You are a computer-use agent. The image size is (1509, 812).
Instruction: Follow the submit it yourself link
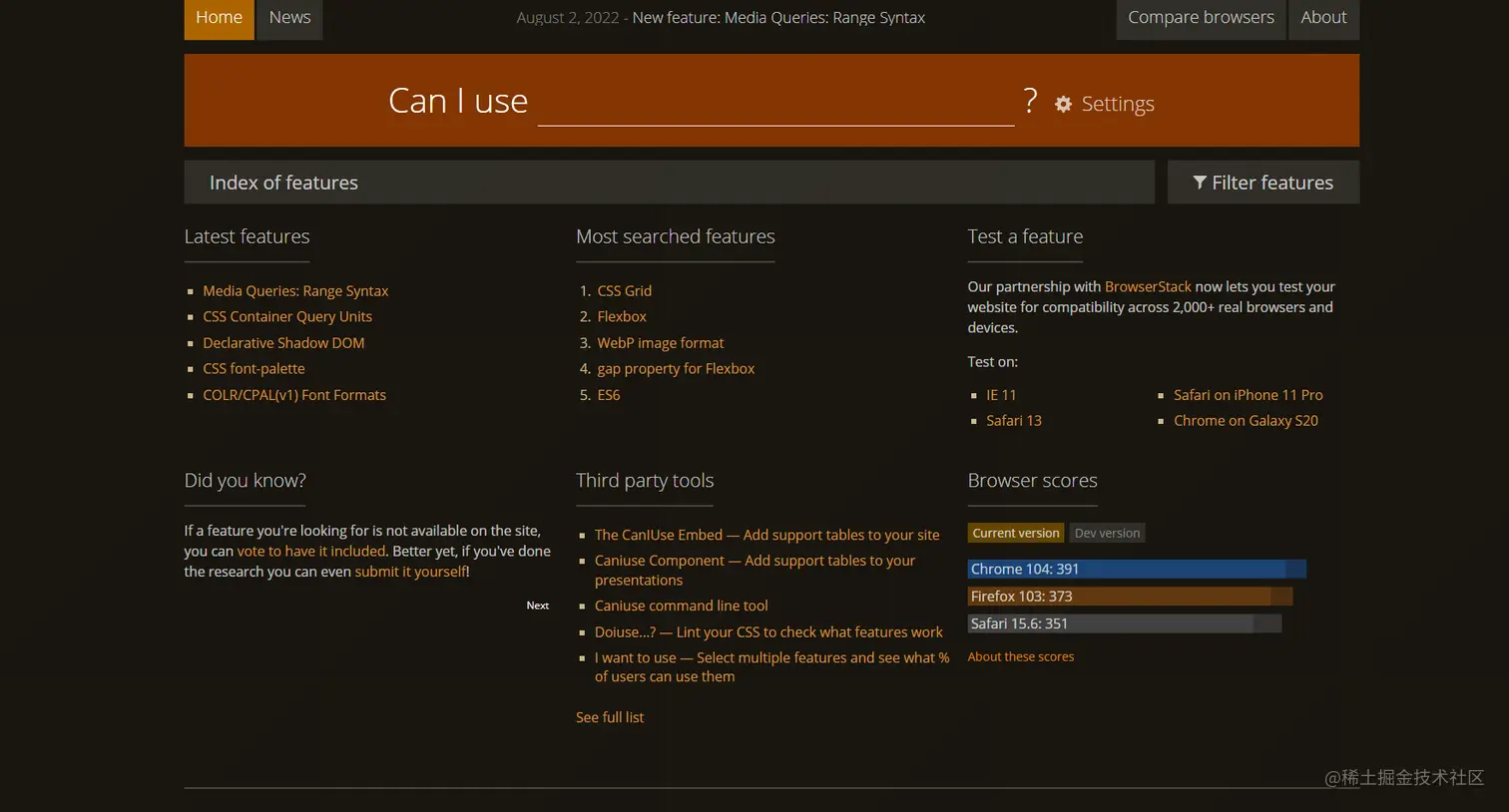(410, 572)
